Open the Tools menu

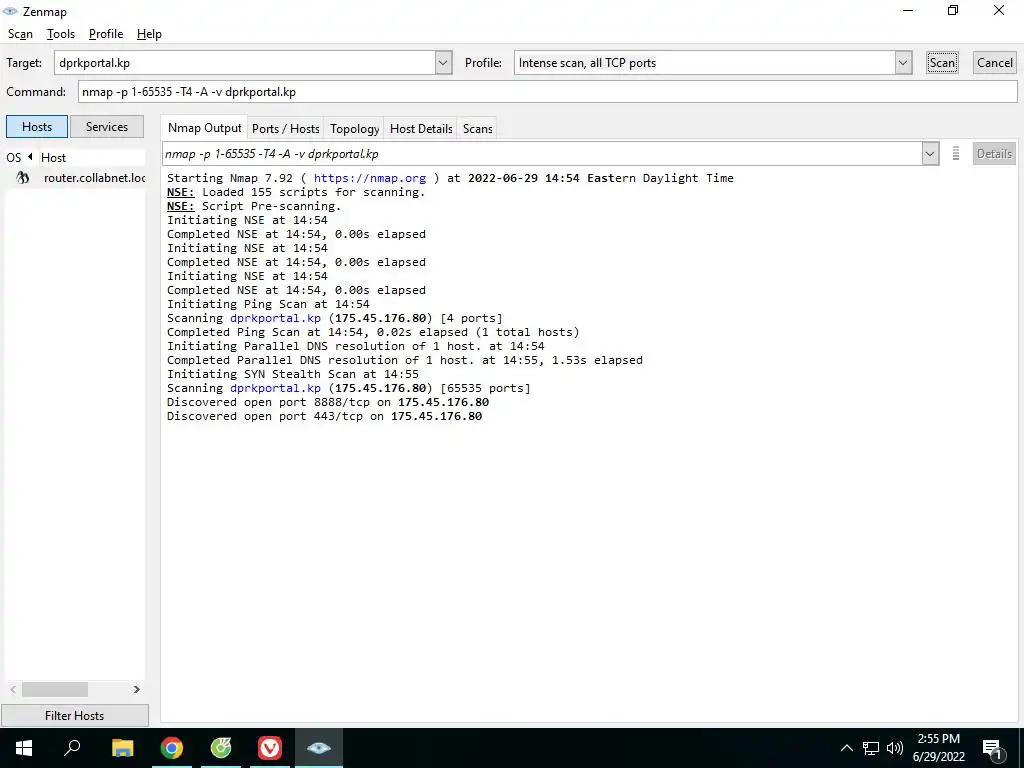point(61,34)
